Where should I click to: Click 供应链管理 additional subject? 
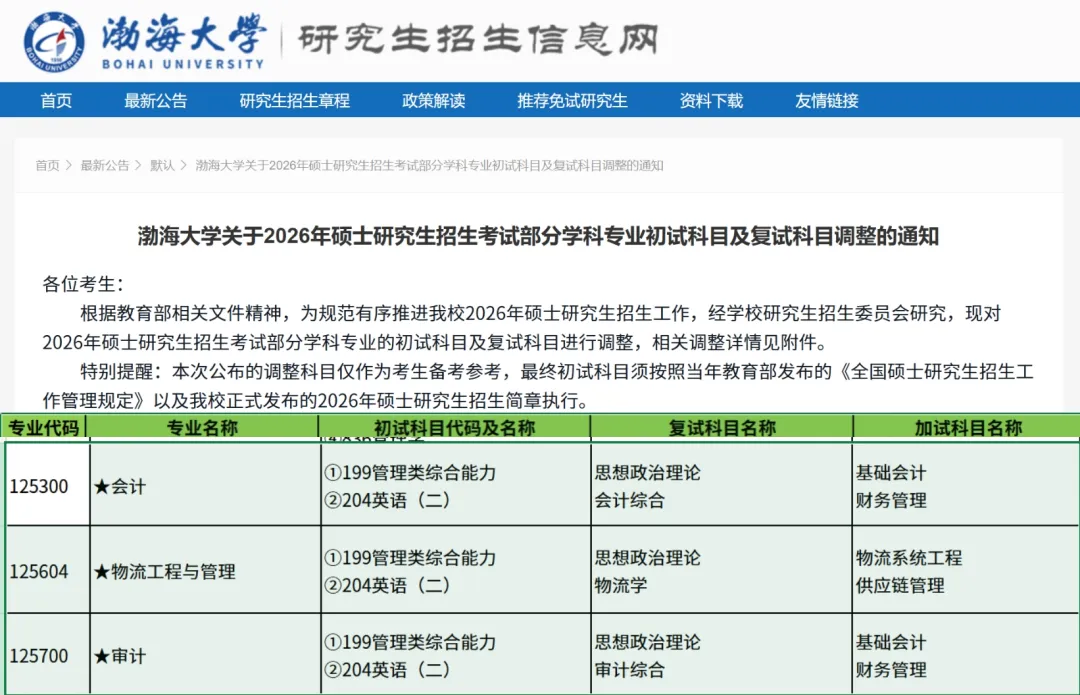[900, 585]
